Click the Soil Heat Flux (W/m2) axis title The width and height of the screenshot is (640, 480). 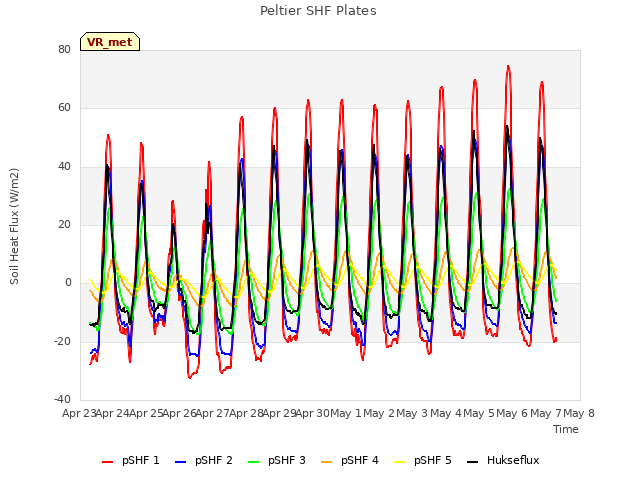tap(14, 226)
